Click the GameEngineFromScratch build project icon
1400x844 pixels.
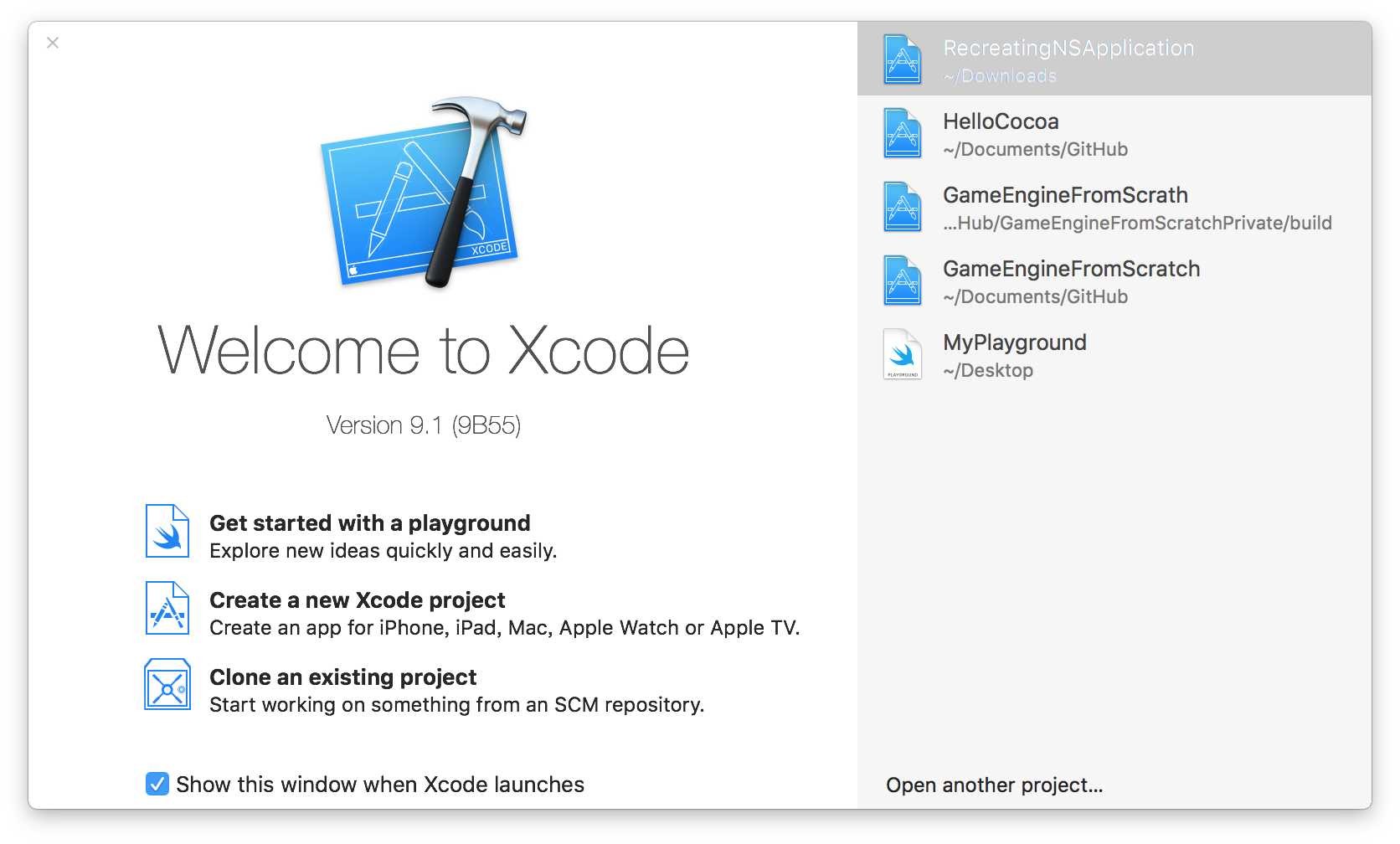903,207
